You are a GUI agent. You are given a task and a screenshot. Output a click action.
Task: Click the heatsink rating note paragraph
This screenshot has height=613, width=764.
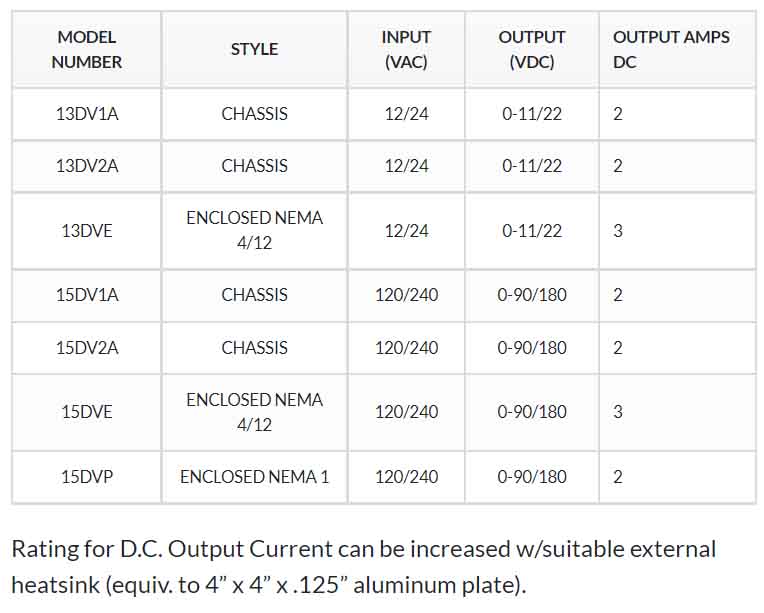[363, 567]
